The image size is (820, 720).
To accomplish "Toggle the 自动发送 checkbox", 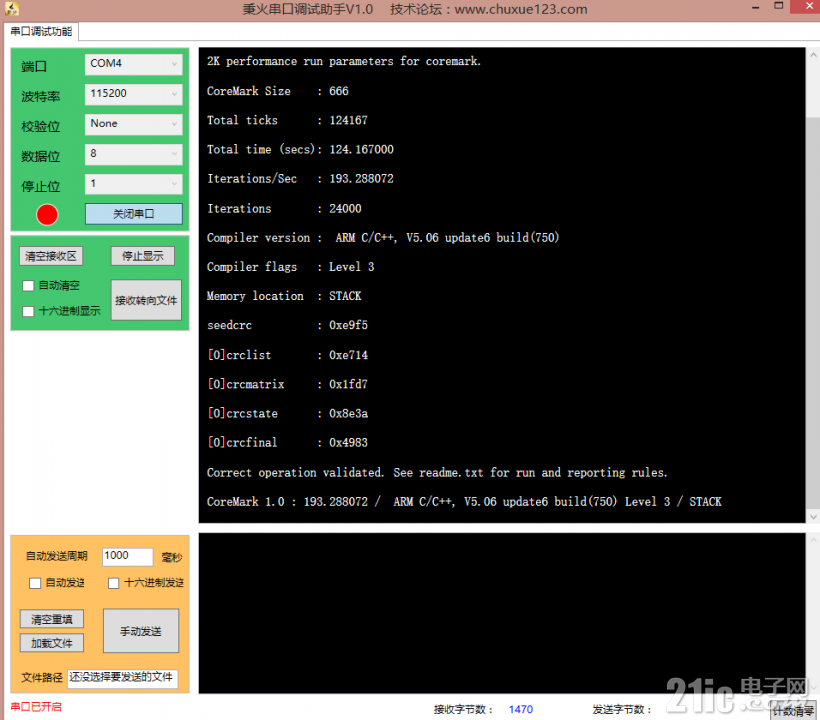I will click(35, 583).
